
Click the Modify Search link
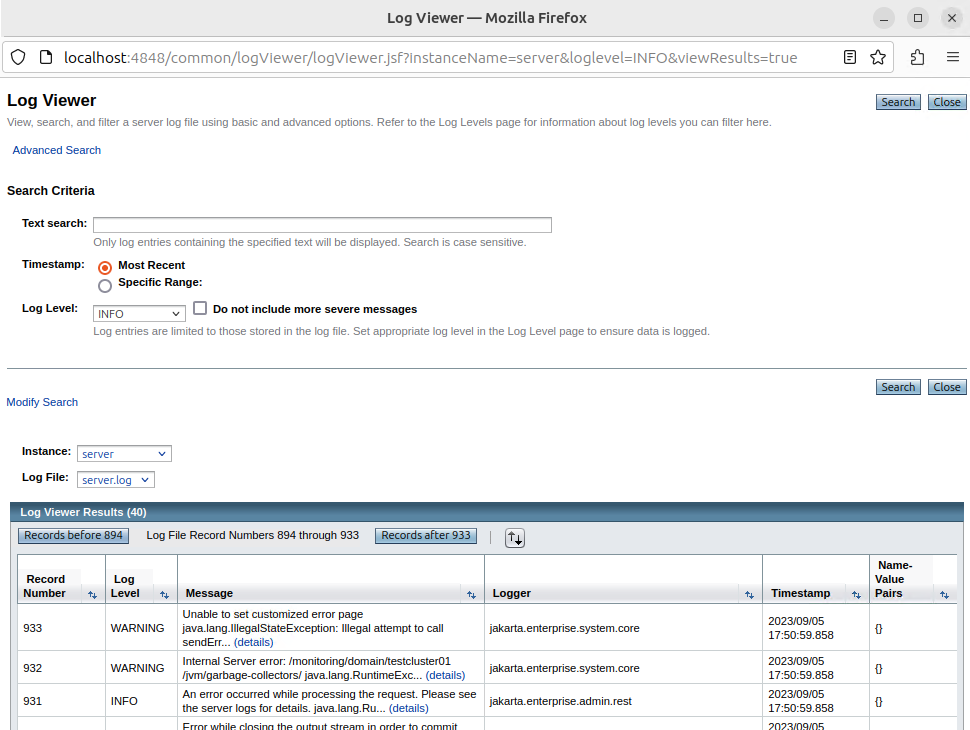(x=42, y=402)
